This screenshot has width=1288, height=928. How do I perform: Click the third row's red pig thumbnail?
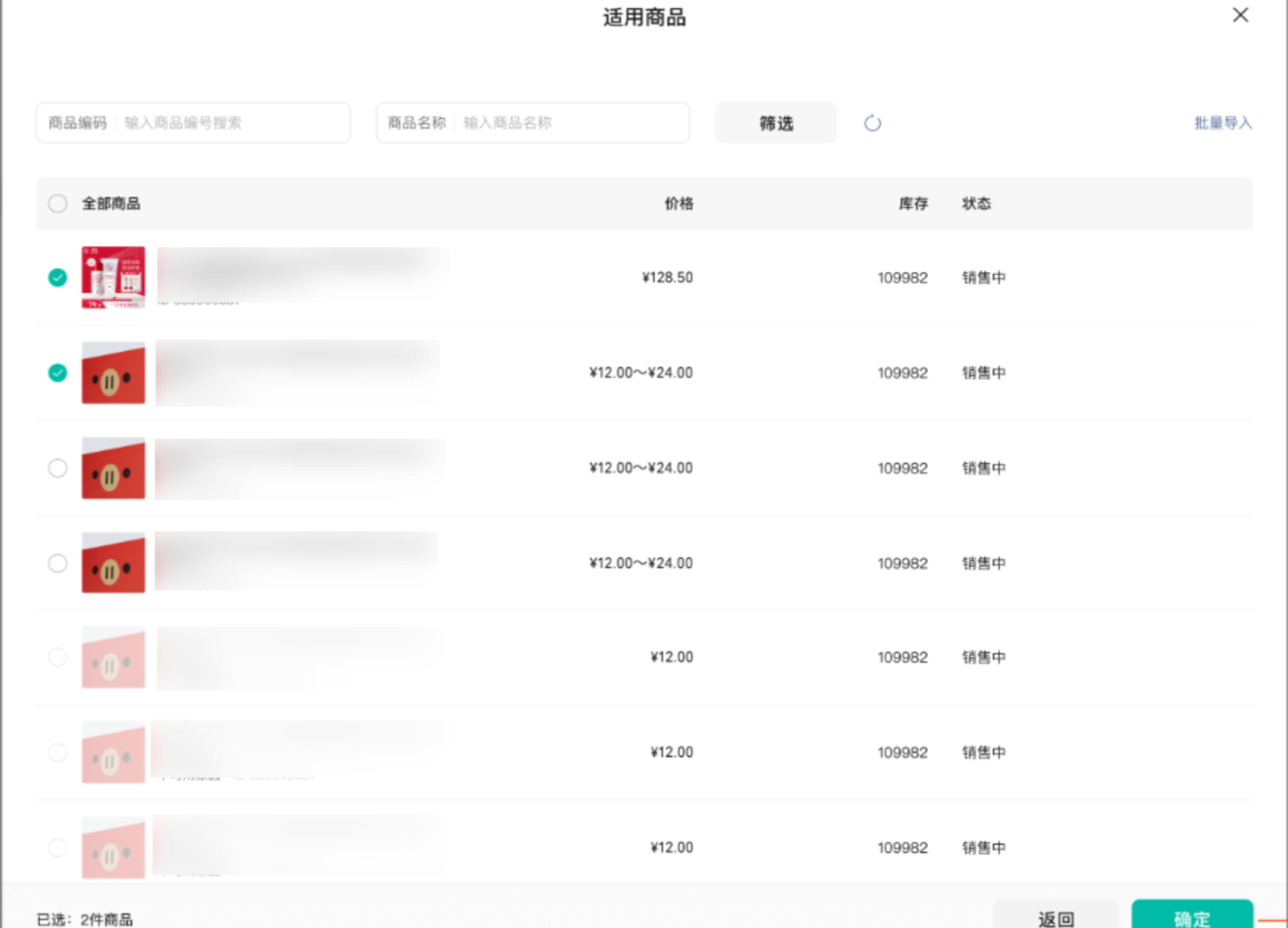[113, 468]
